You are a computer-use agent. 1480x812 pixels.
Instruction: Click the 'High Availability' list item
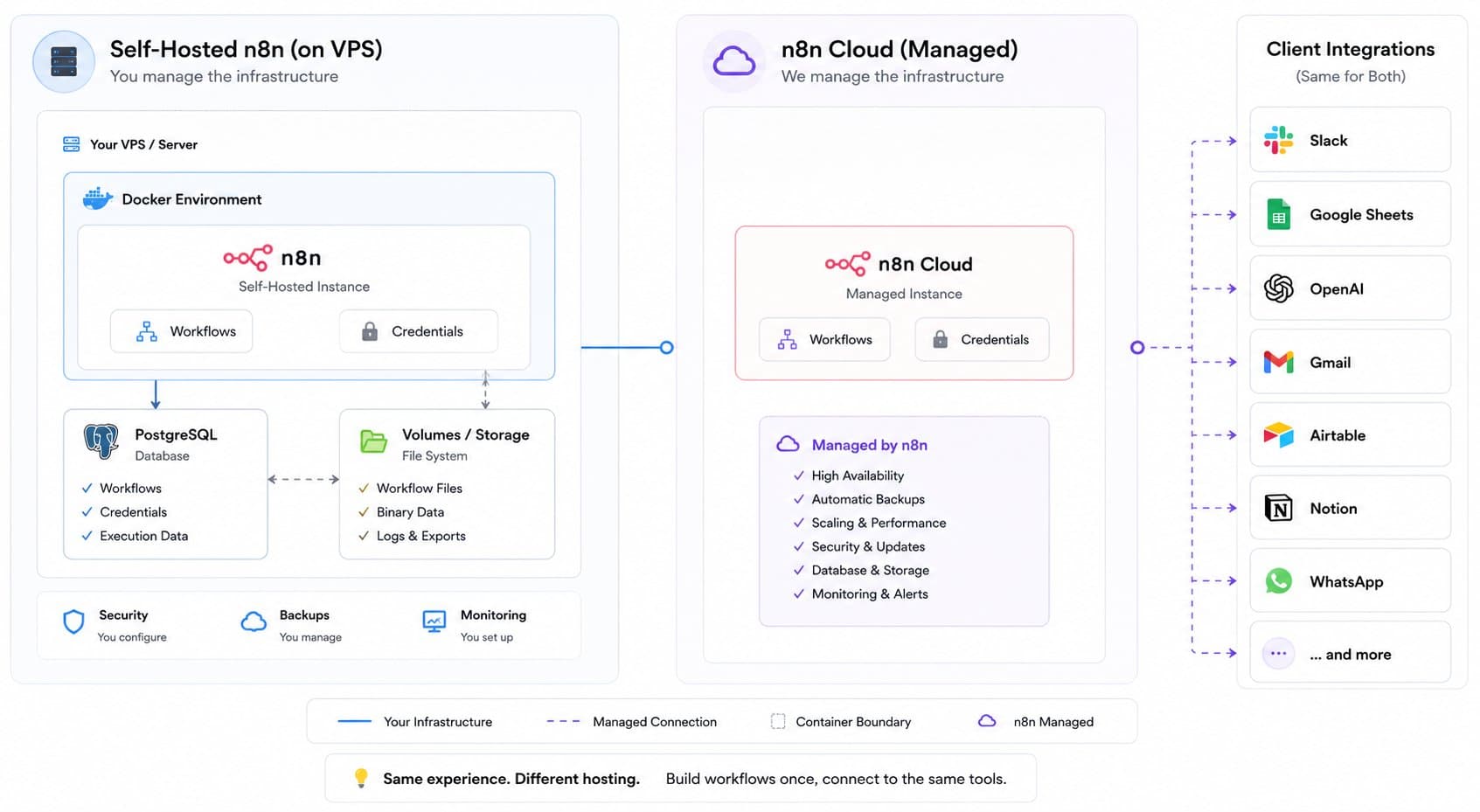point(848,475)
